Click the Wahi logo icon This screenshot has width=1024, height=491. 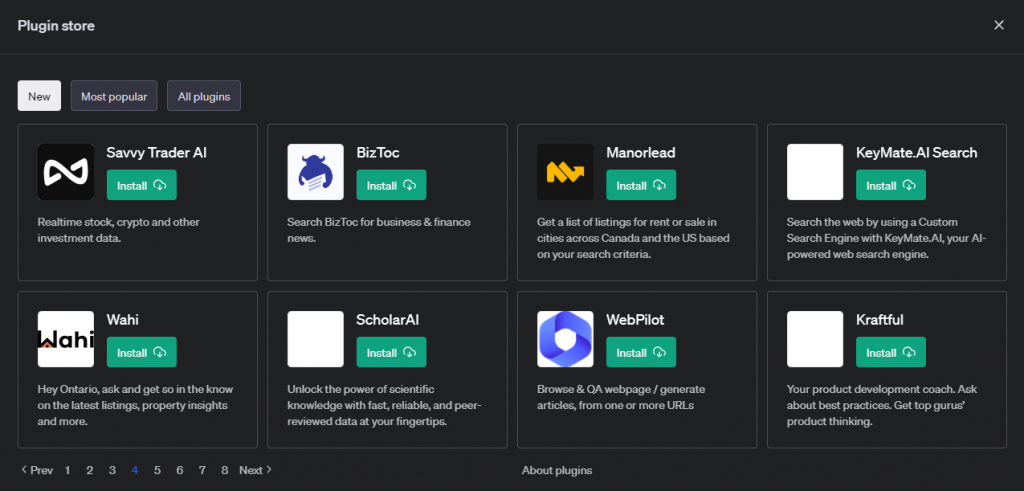pos(65,339)
